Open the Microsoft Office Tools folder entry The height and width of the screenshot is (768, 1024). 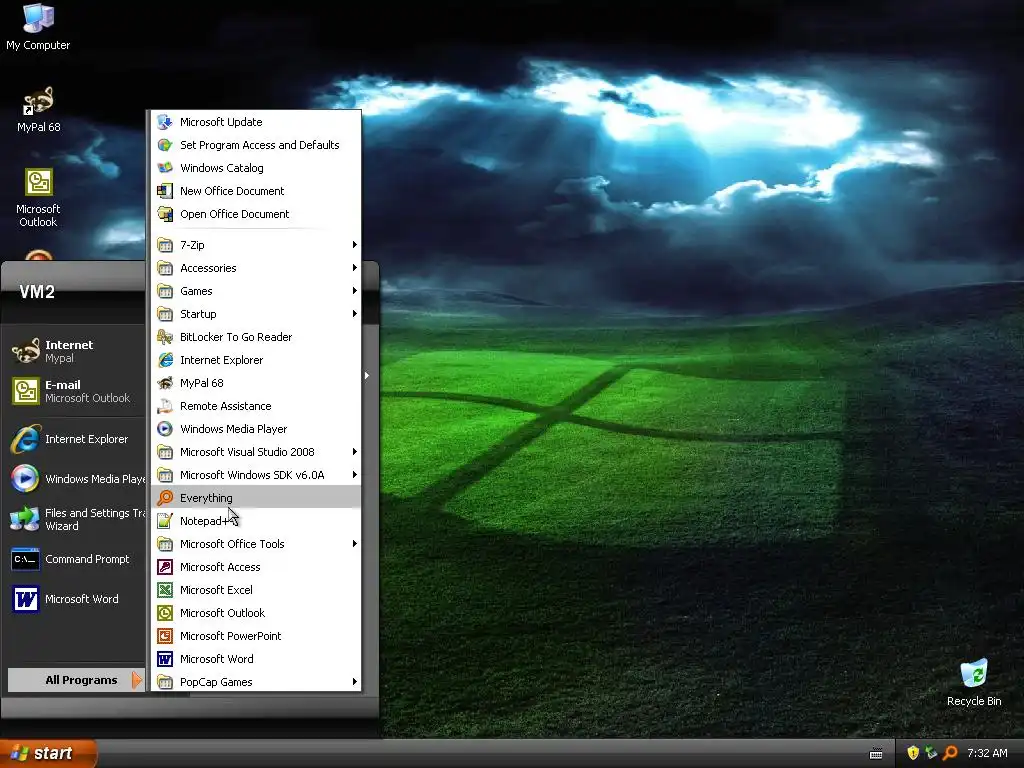[x=256, y=544]
